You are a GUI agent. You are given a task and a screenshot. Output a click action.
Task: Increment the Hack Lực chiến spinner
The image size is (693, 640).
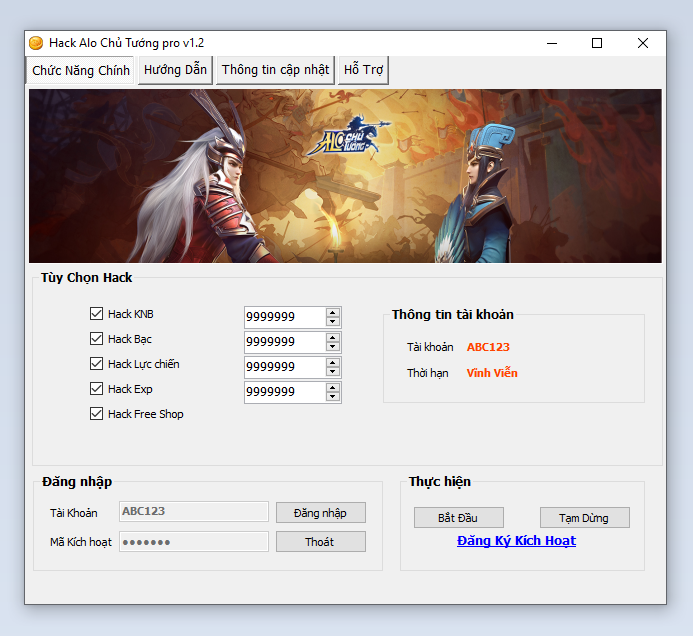point(333,362)
